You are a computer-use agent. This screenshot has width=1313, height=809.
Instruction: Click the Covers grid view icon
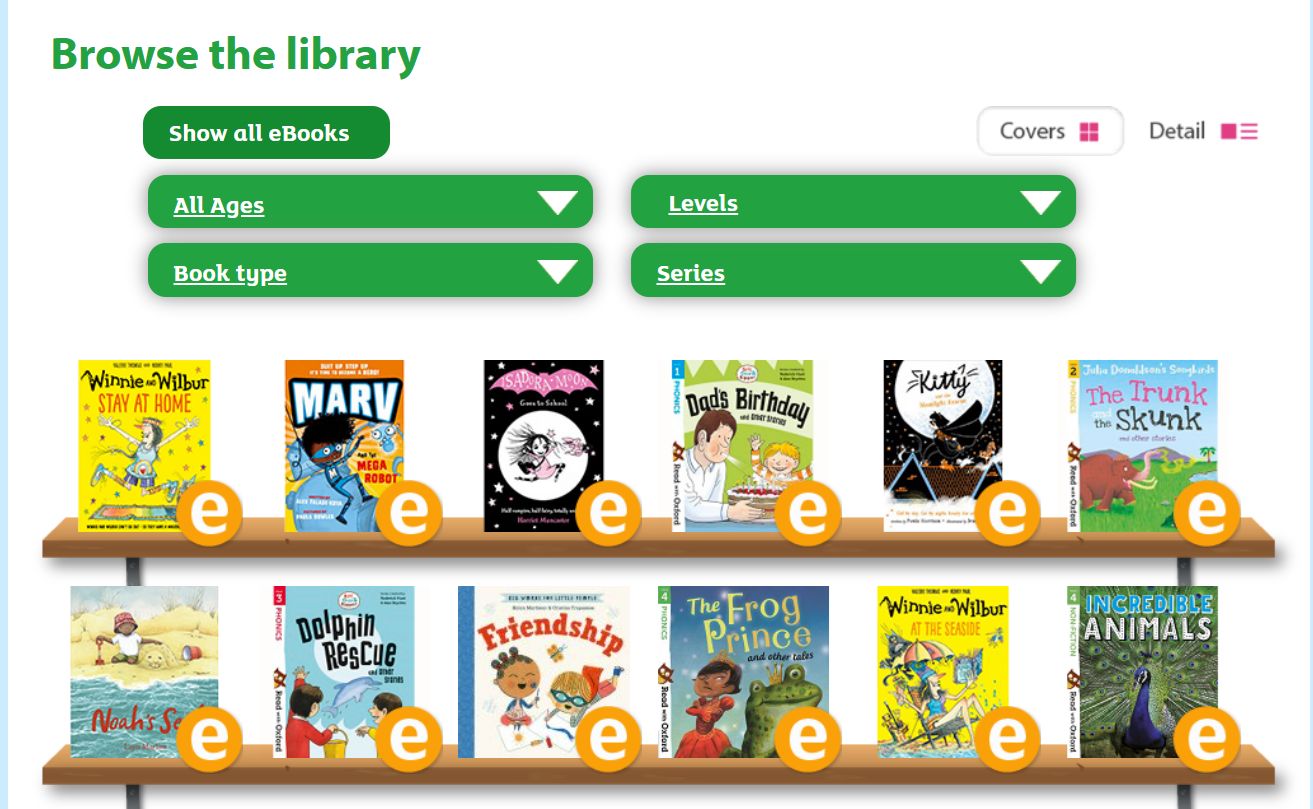point(1089,132)
